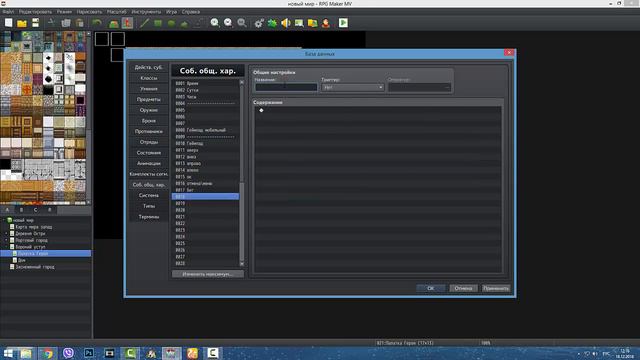
Task: Click the Actual Size zoom icon
Action: (242, 23)
